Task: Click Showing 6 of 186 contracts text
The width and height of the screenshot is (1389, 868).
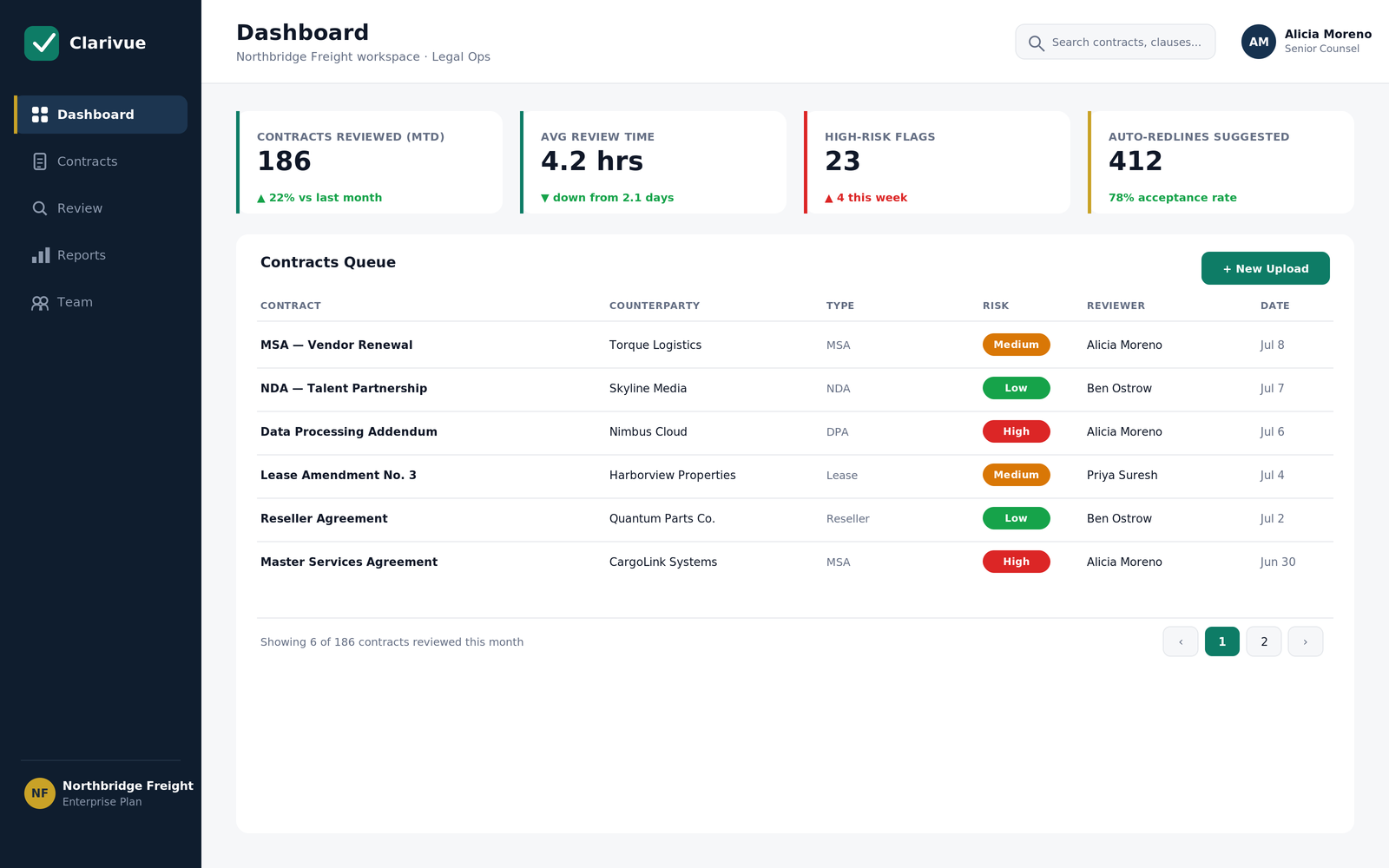Action: [392, 642]
